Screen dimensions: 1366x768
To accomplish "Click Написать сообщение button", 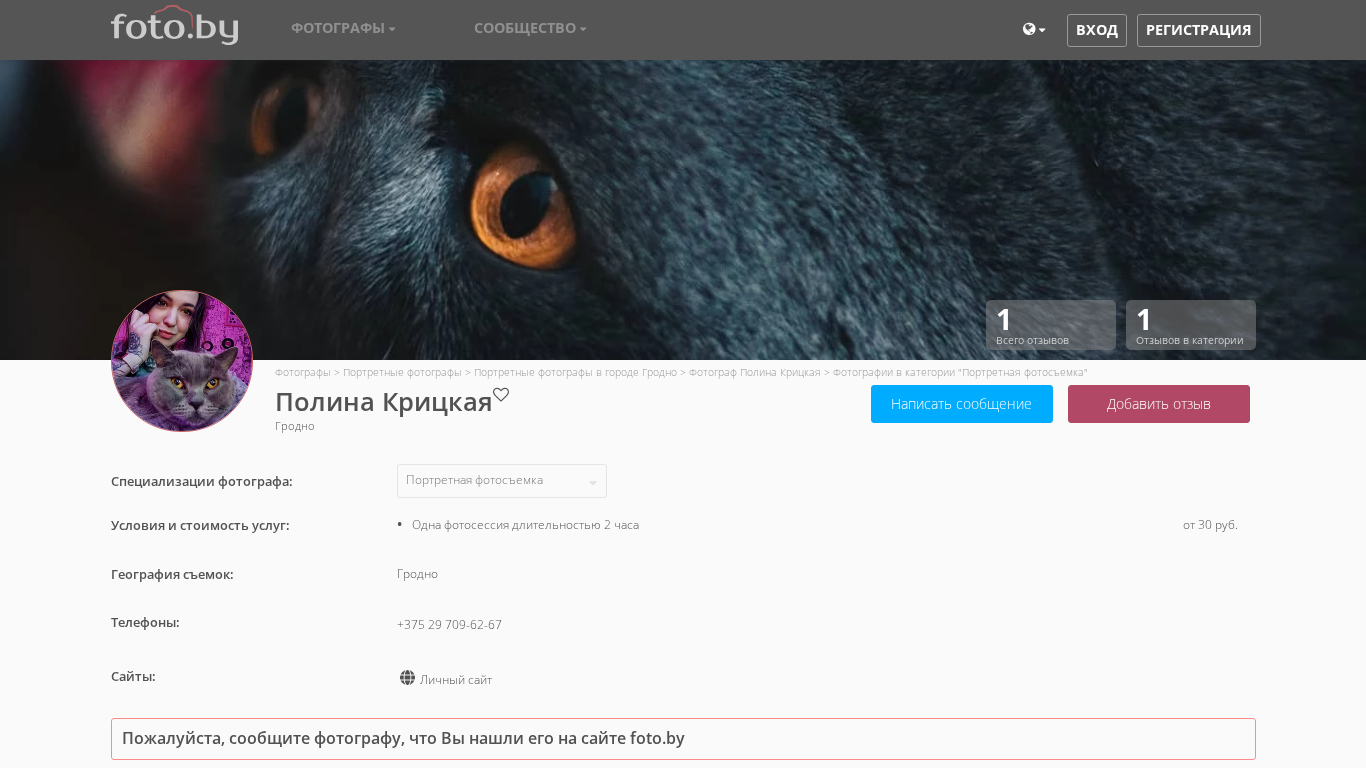I will (962, 404).
